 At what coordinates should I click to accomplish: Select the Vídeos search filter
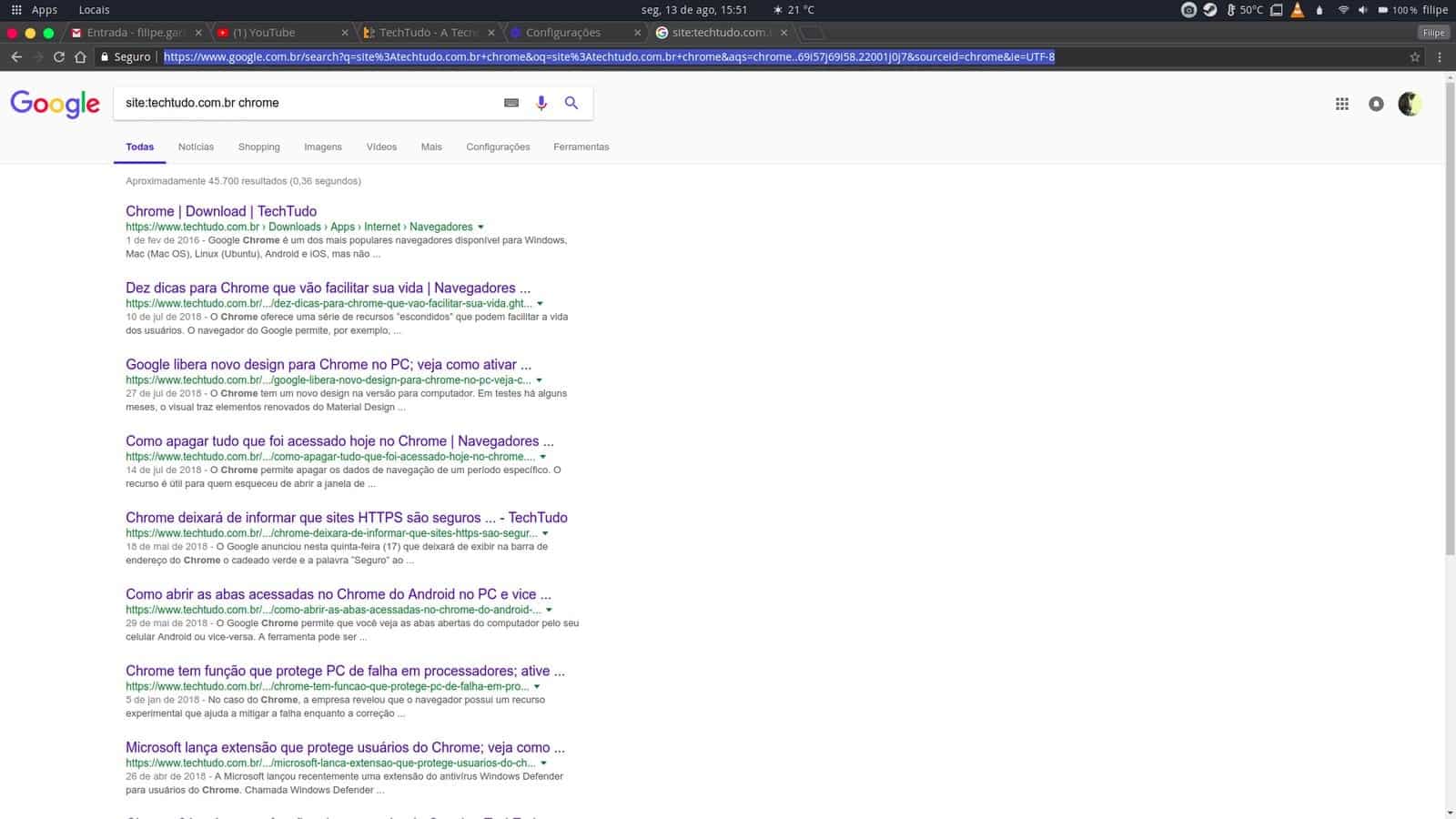[x=381, y=147]
